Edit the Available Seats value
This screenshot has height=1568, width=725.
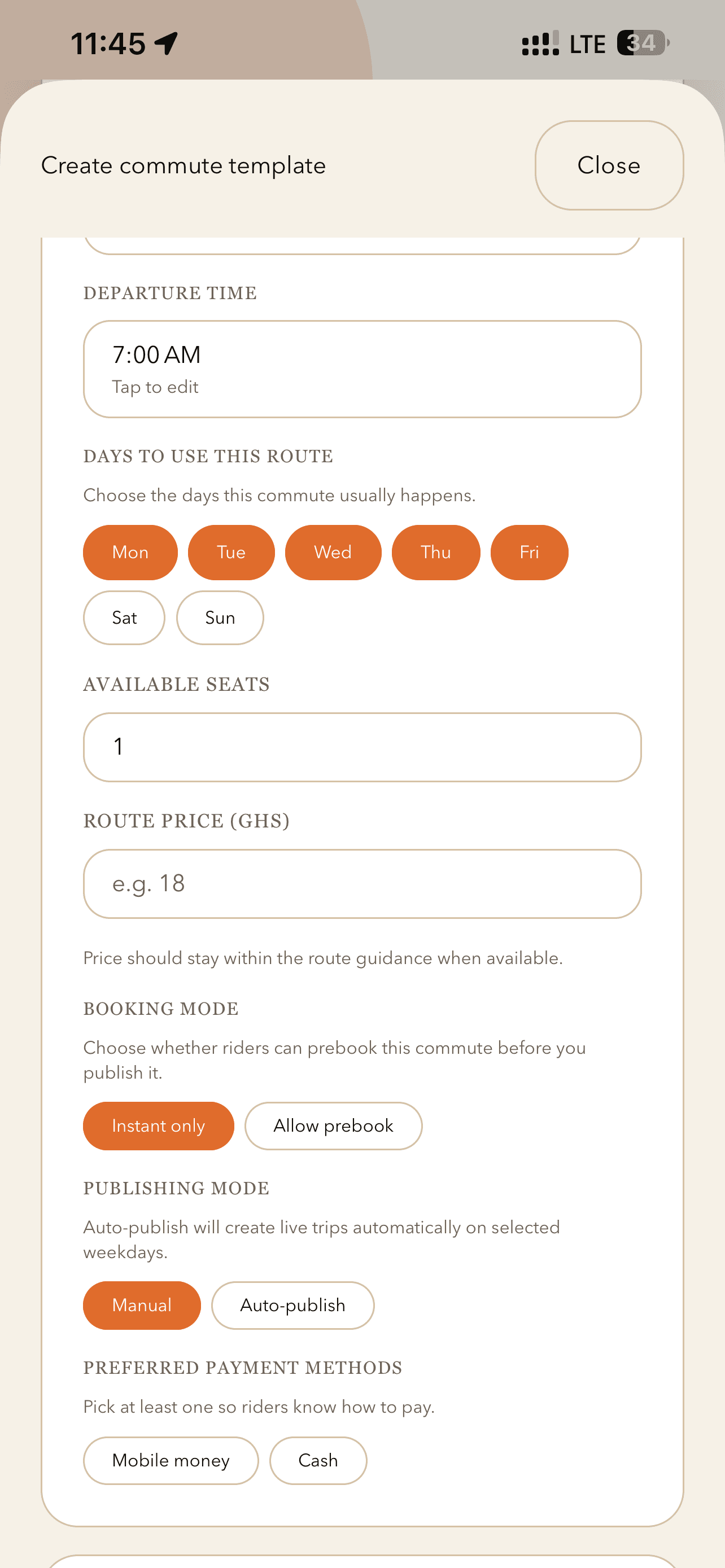tap(362, 747)
